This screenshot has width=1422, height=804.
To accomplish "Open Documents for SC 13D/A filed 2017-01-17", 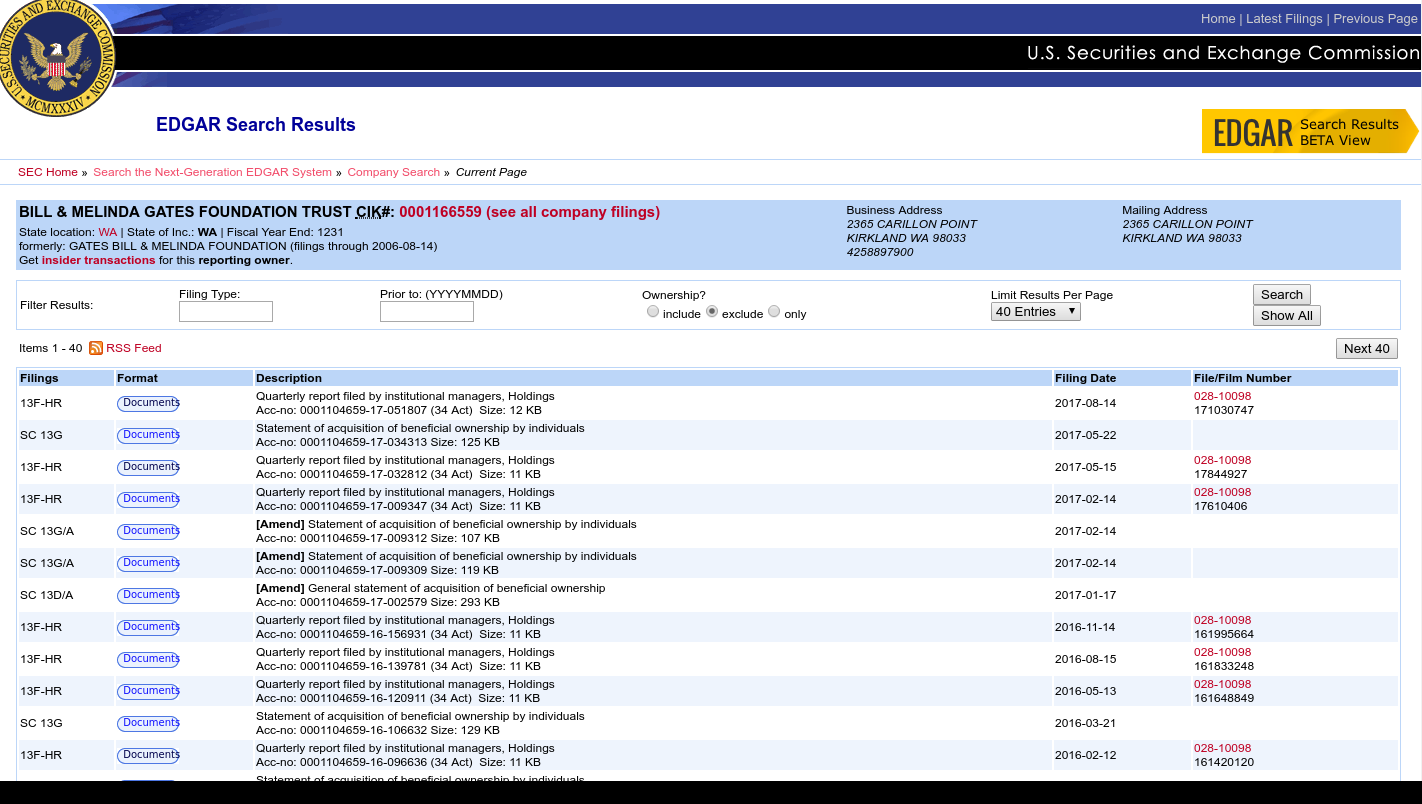I will (148, 595).
